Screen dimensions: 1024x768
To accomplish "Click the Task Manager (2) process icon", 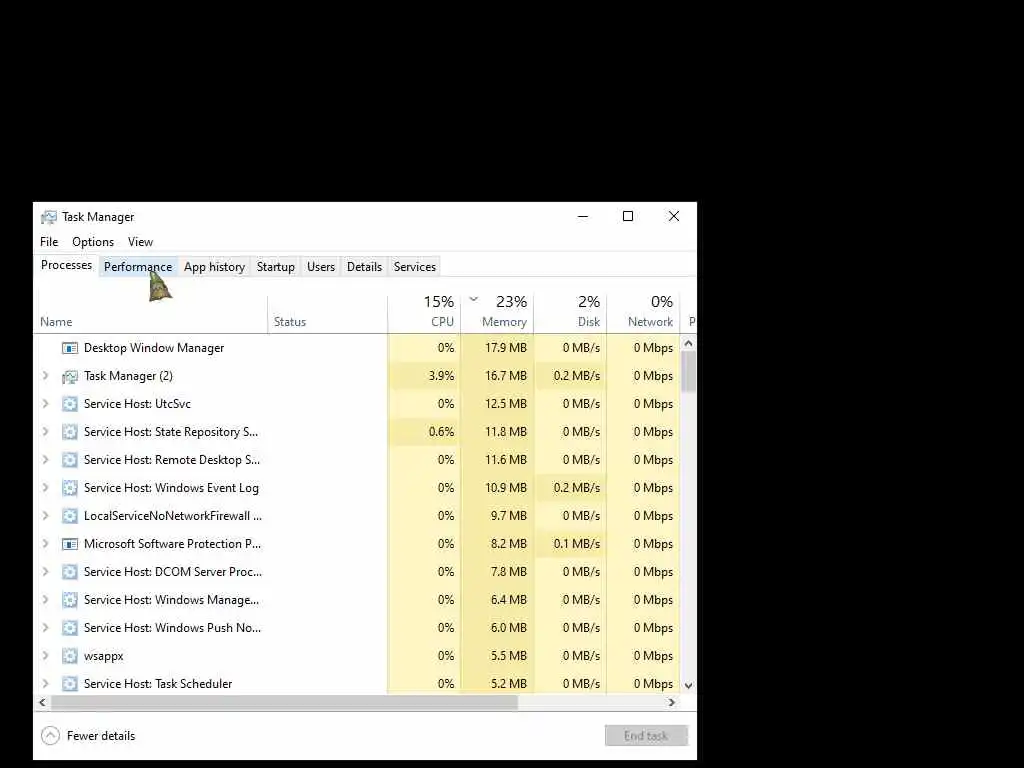I will click(70, 376).
